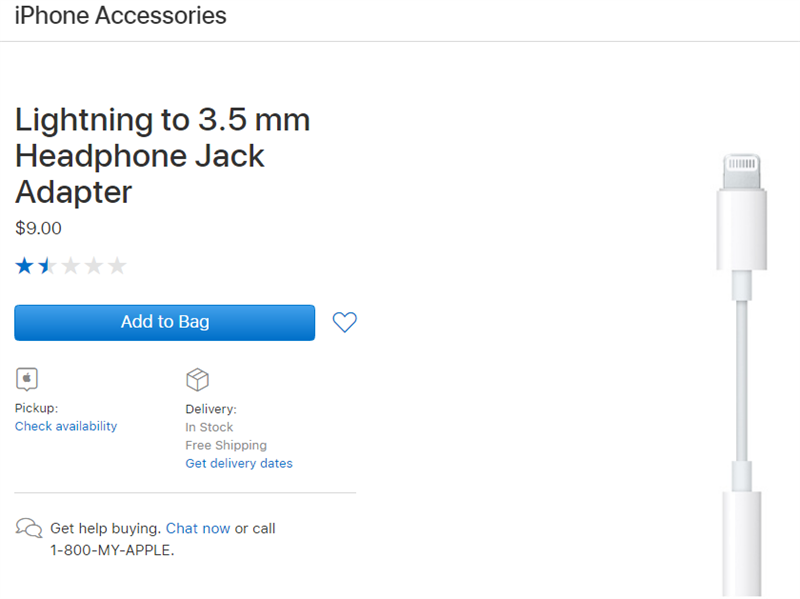Click the $9.00 price label
This screenshot has height=599, width=800.
pyautogui.click(x=38, y=228)
